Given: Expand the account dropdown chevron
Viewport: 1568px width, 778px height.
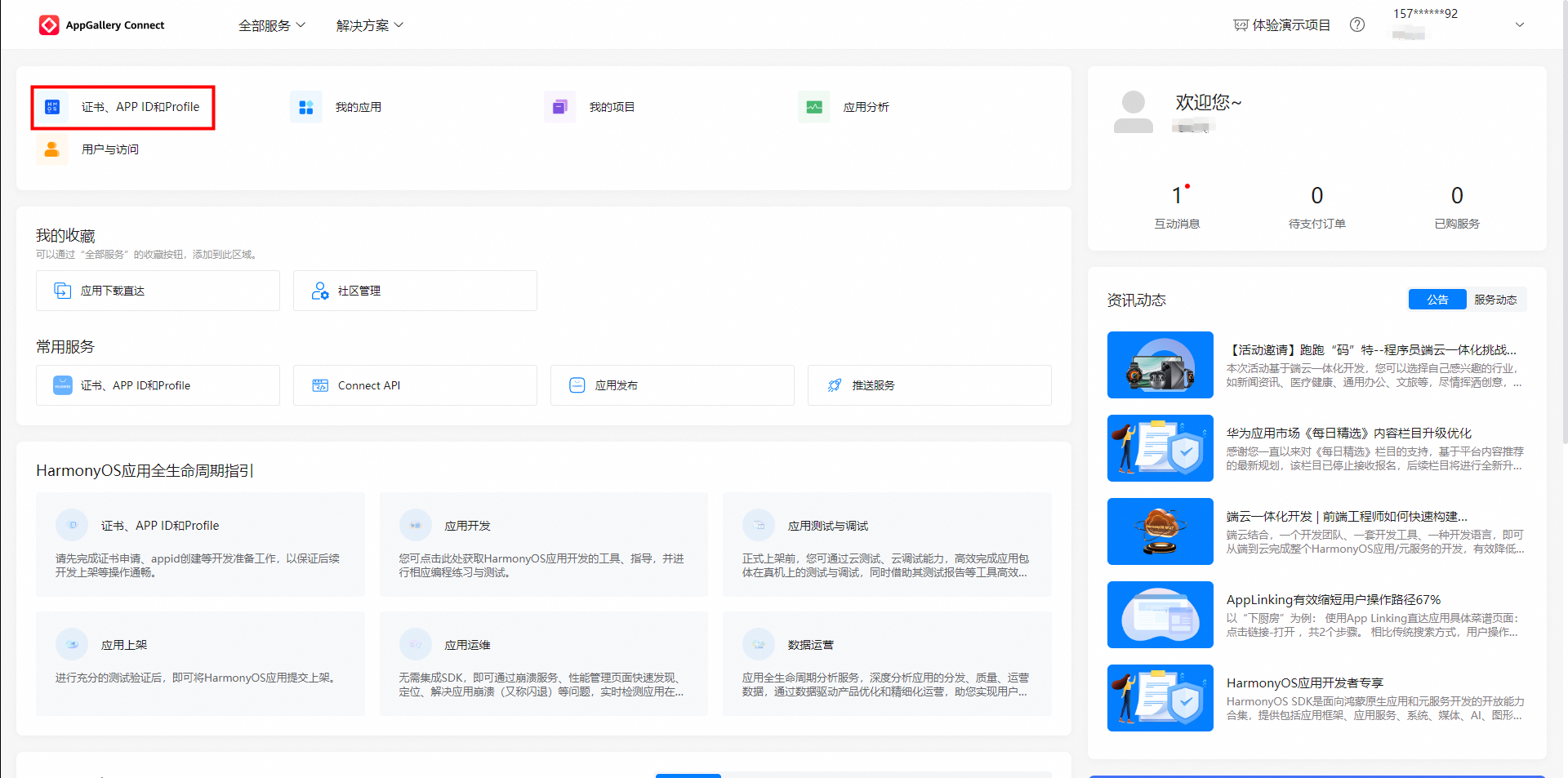Looking at the screenshot, I should coord(1520,24).
